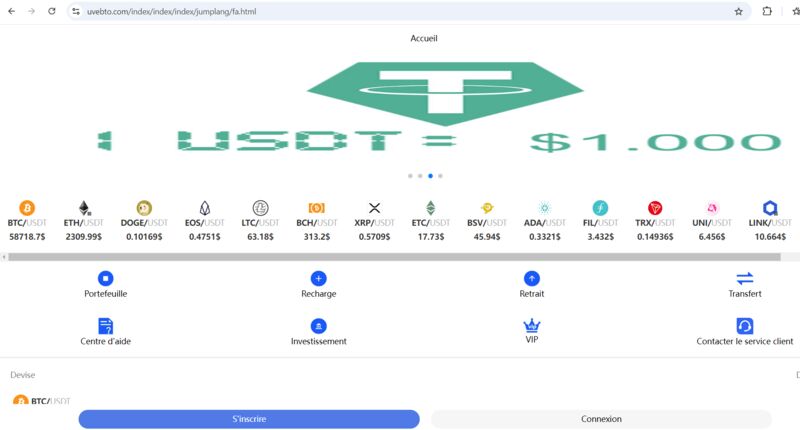Click the Centre d'aide label
This screenshot has height=430, width=800.
(x=106, y=341)
